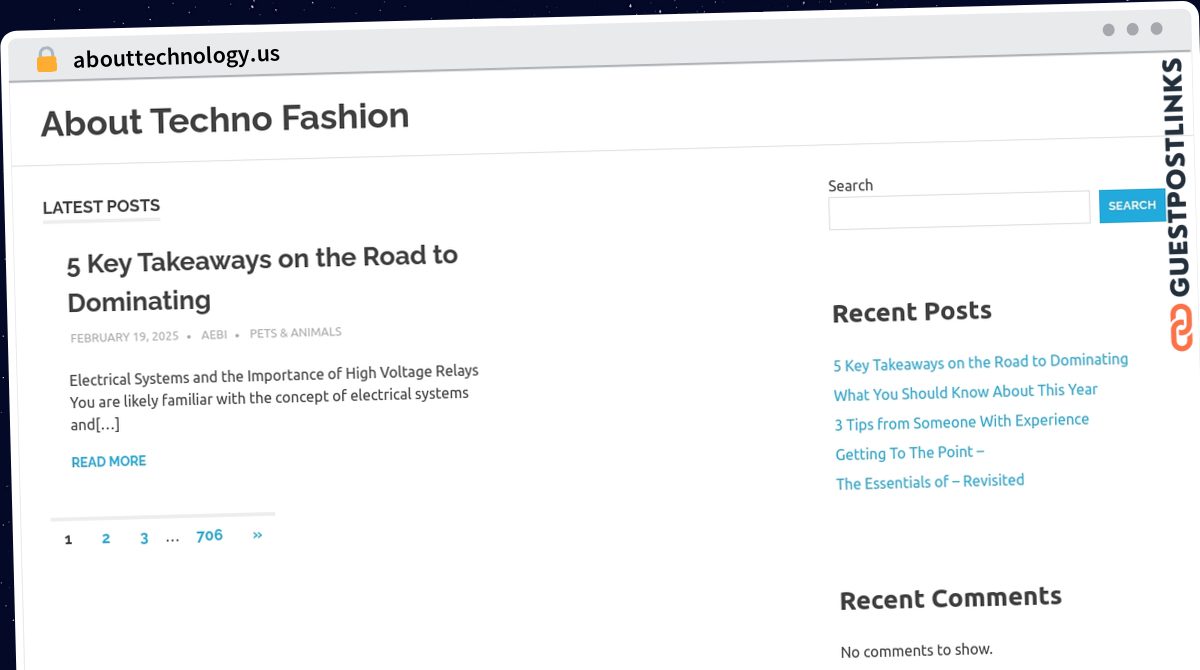Click the orange padlock icon
Viewport: 1200px width, 670px height.
click(46, 60)
